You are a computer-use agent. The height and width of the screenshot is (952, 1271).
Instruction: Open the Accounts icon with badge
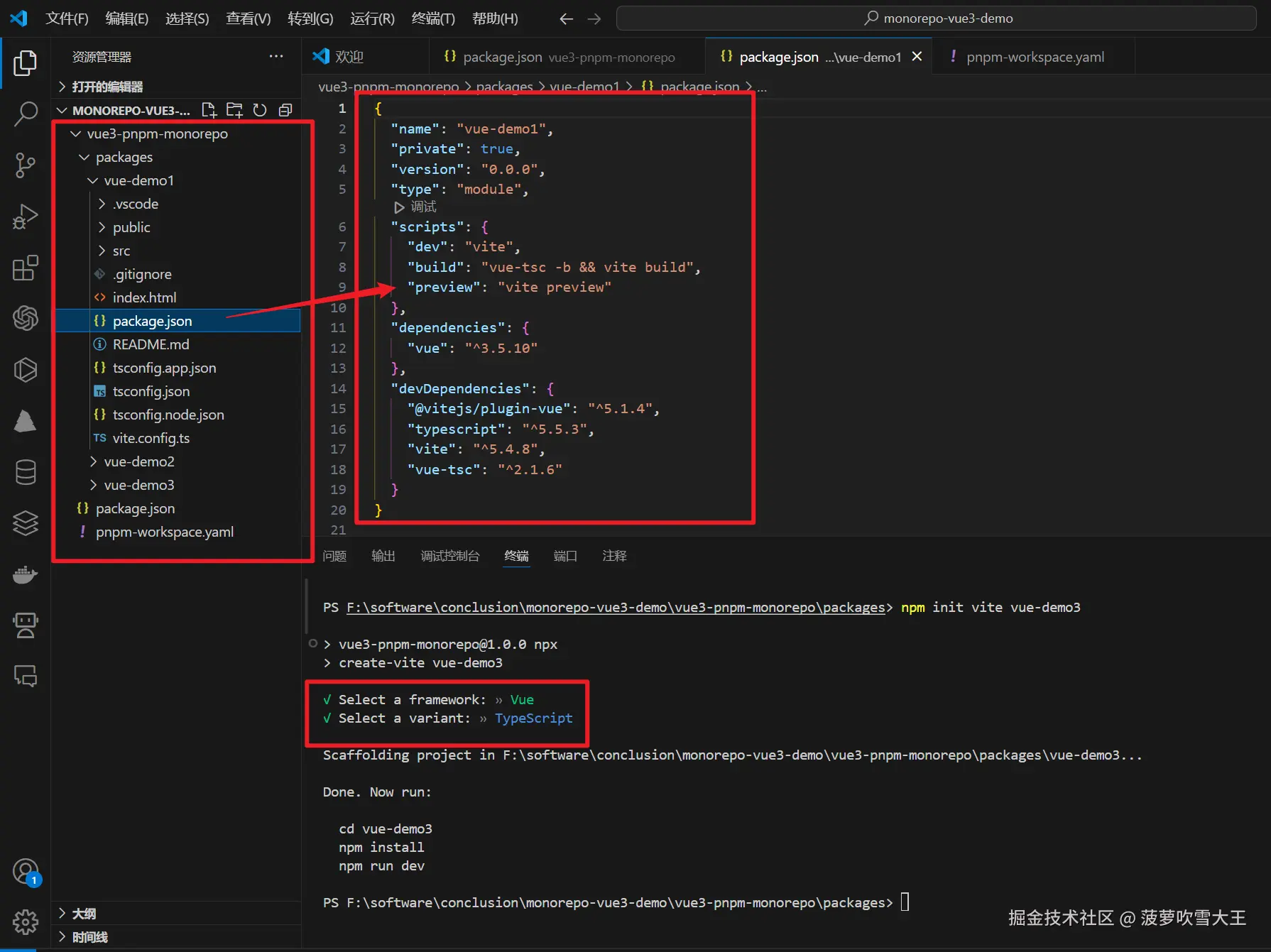(26, 871)
